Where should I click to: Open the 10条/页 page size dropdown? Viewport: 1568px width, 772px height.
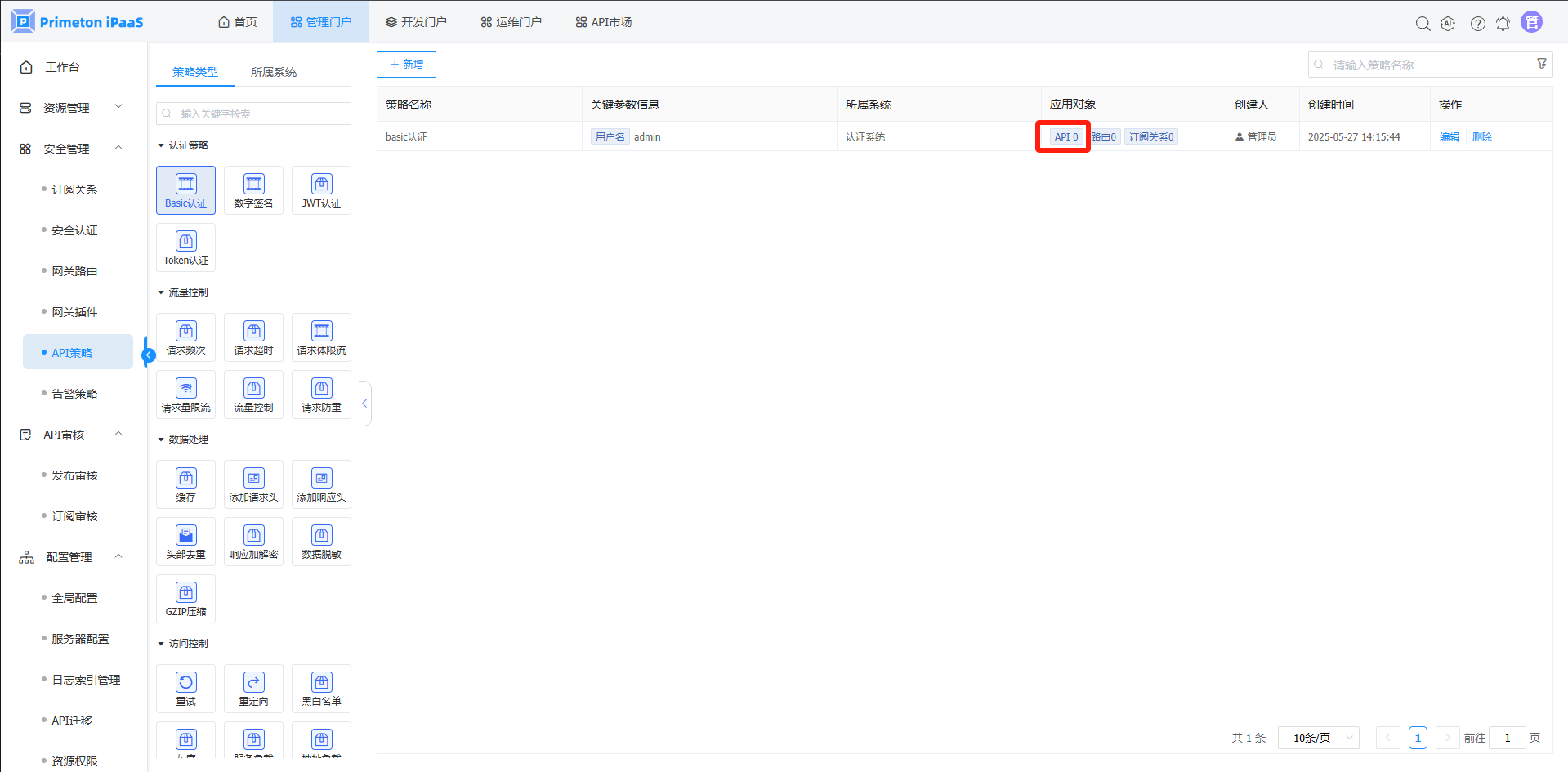tap(1318, 738)
